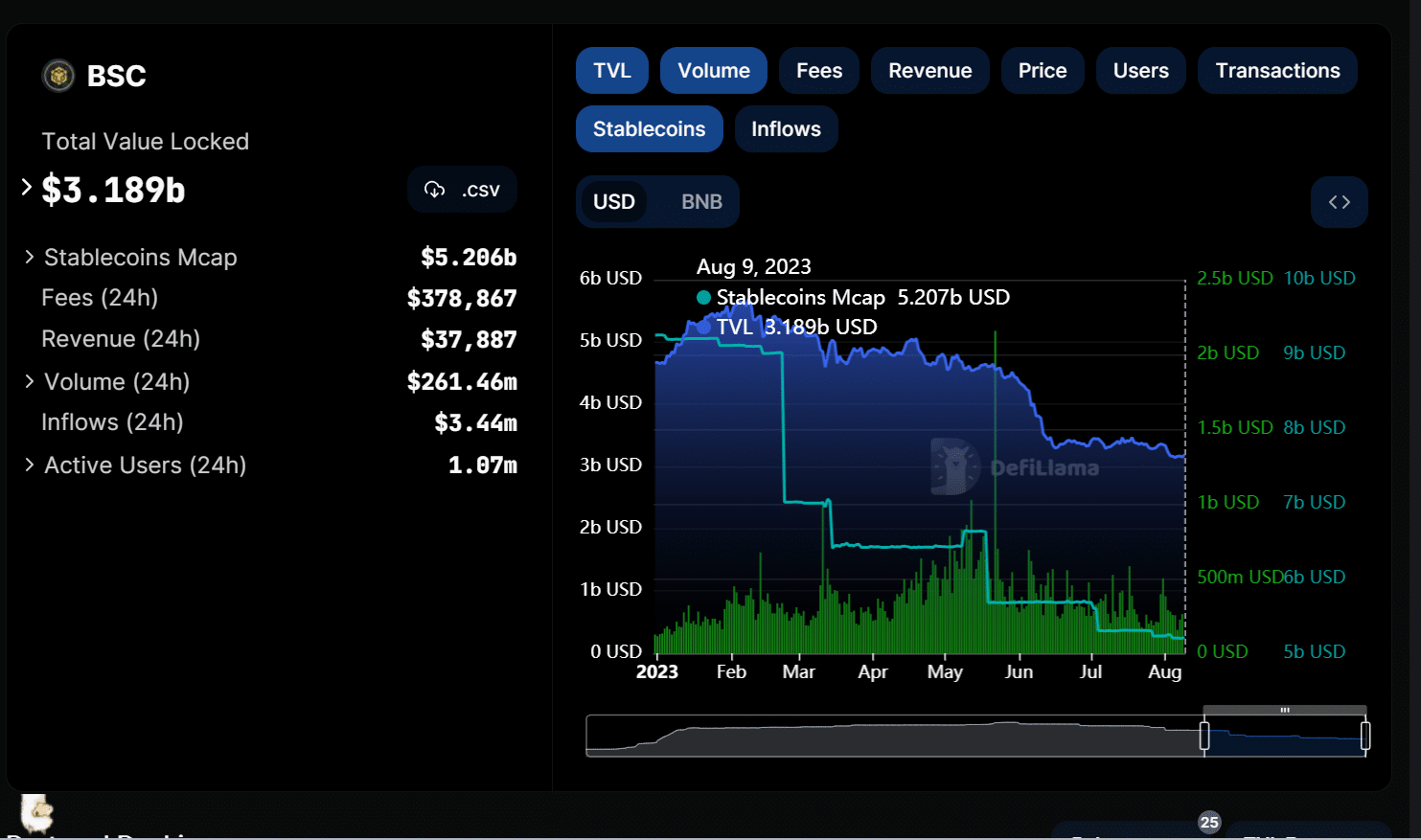Click the embed chart code icon
The height and width of the screenshot is (840, 1421).
click(x=1339, y=202)
